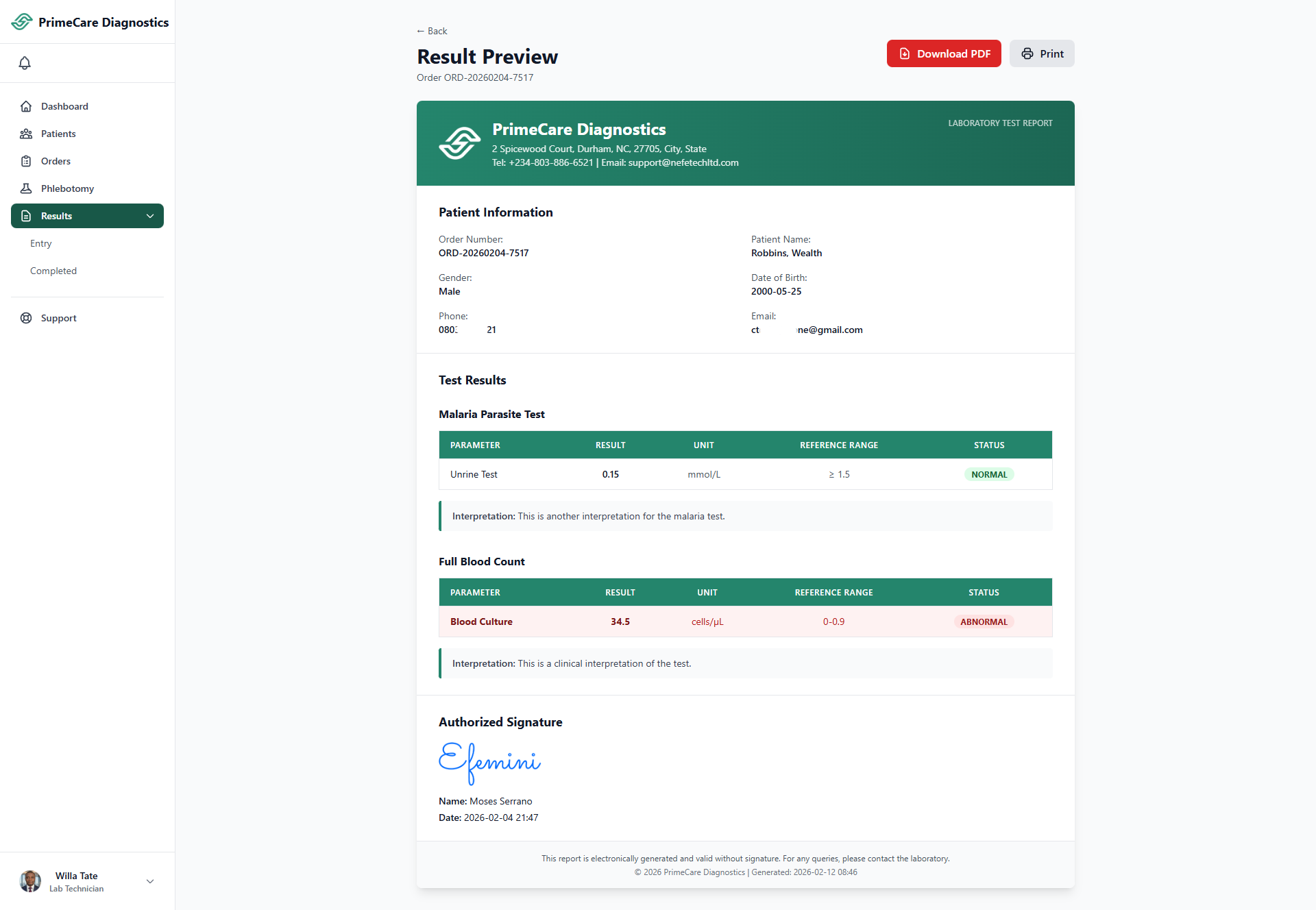Screen dimensions: 1316x910
Task: Open the Entry results submenu
Action: pyautogui.click(x=41, y=243)
